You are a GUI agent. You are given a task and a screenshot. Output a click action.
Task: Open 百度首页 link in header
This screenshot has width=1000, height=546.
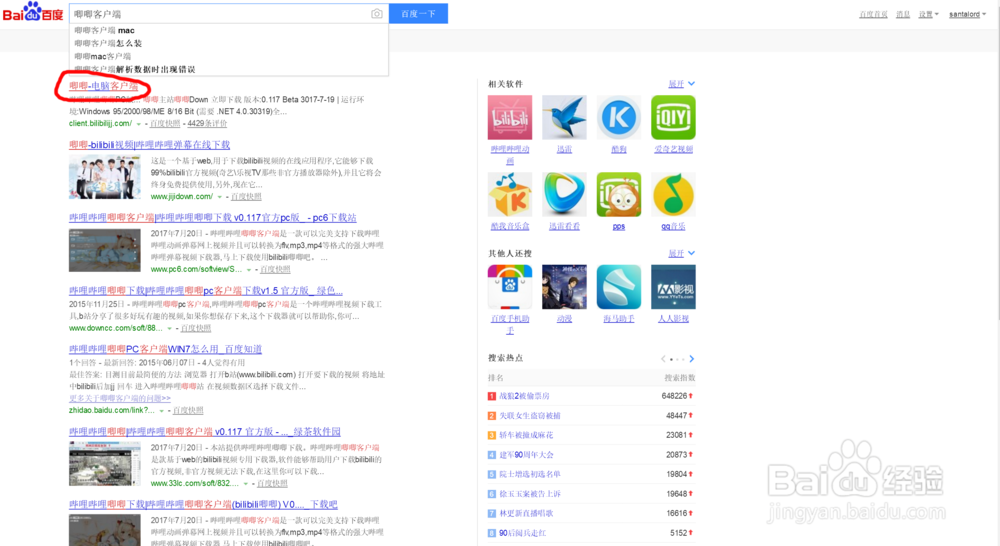(873, 14)
